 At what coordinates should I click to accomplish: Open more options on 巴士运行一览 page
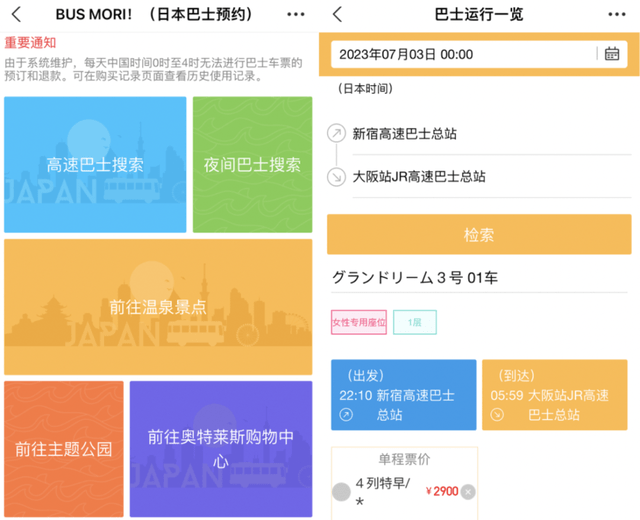point(616,14)
